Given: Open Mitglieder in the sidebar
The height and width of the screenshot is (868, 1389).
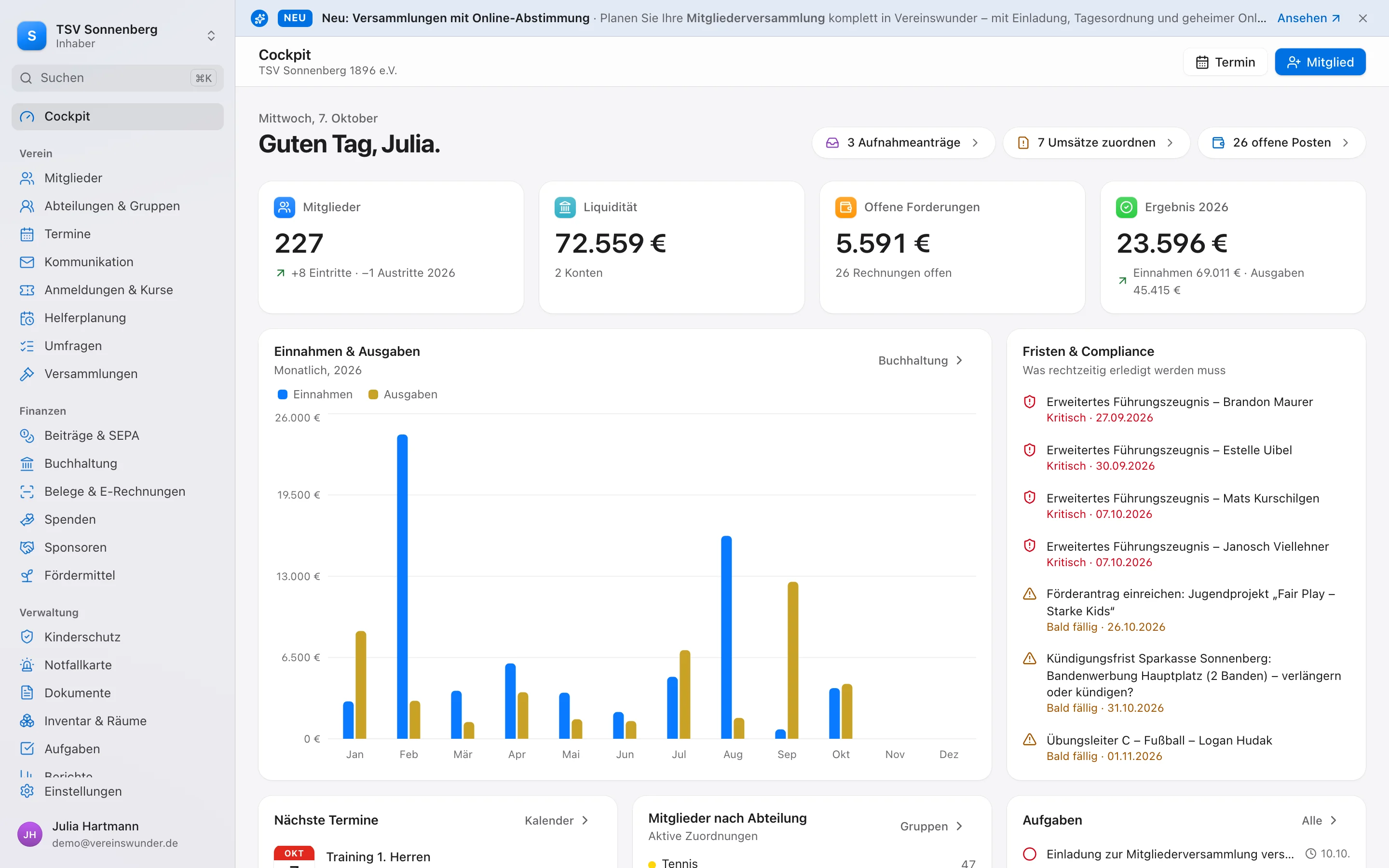Looking at the screenshot, I should point(117,178).
